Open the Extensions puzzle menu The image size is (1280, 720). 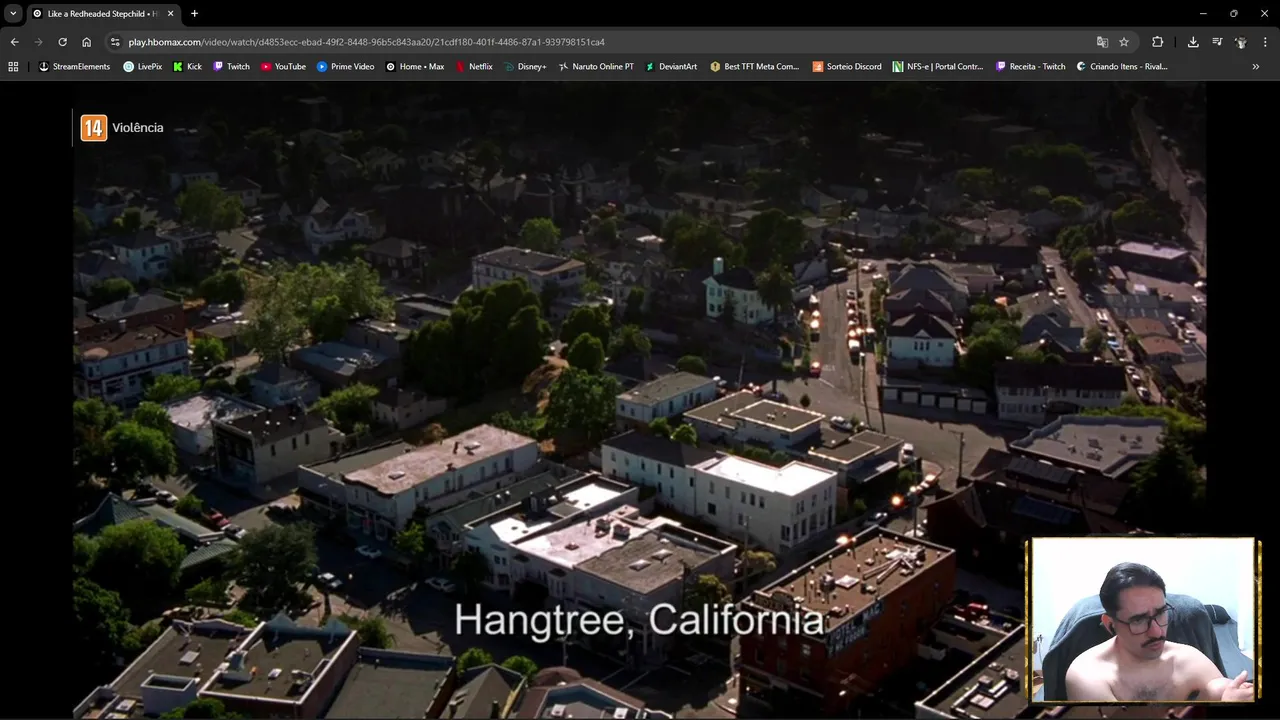point(1157,42)
